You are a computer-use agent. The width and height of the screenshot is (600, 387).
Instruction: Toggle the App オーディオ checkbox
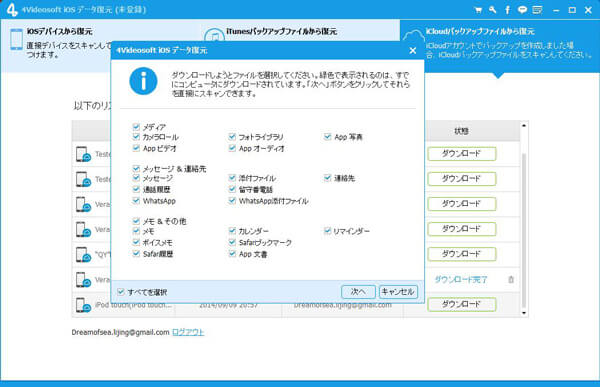point(232,148)
